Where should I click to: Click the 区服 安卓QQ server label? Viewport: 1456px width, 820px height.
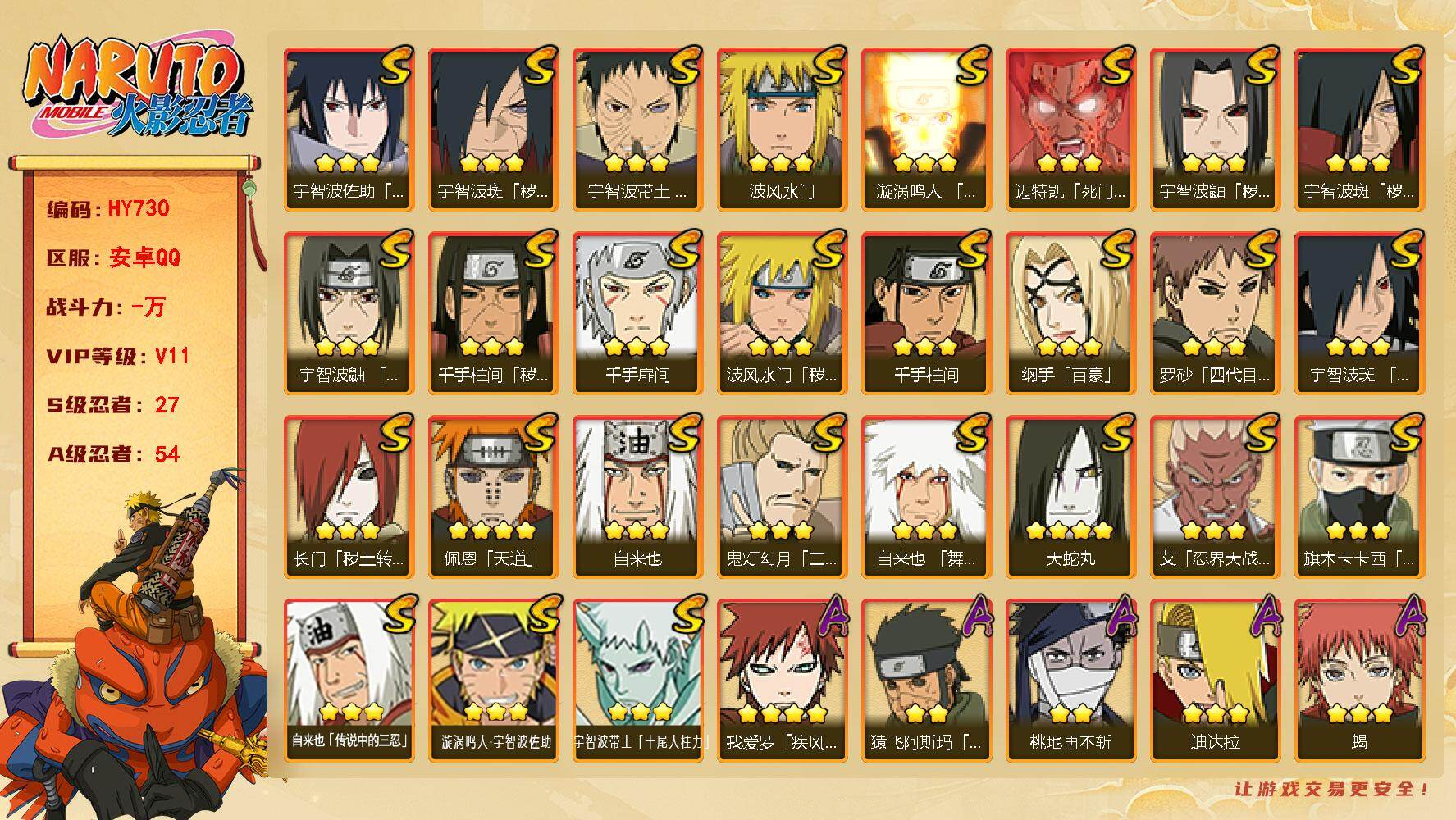click(113, 257)
